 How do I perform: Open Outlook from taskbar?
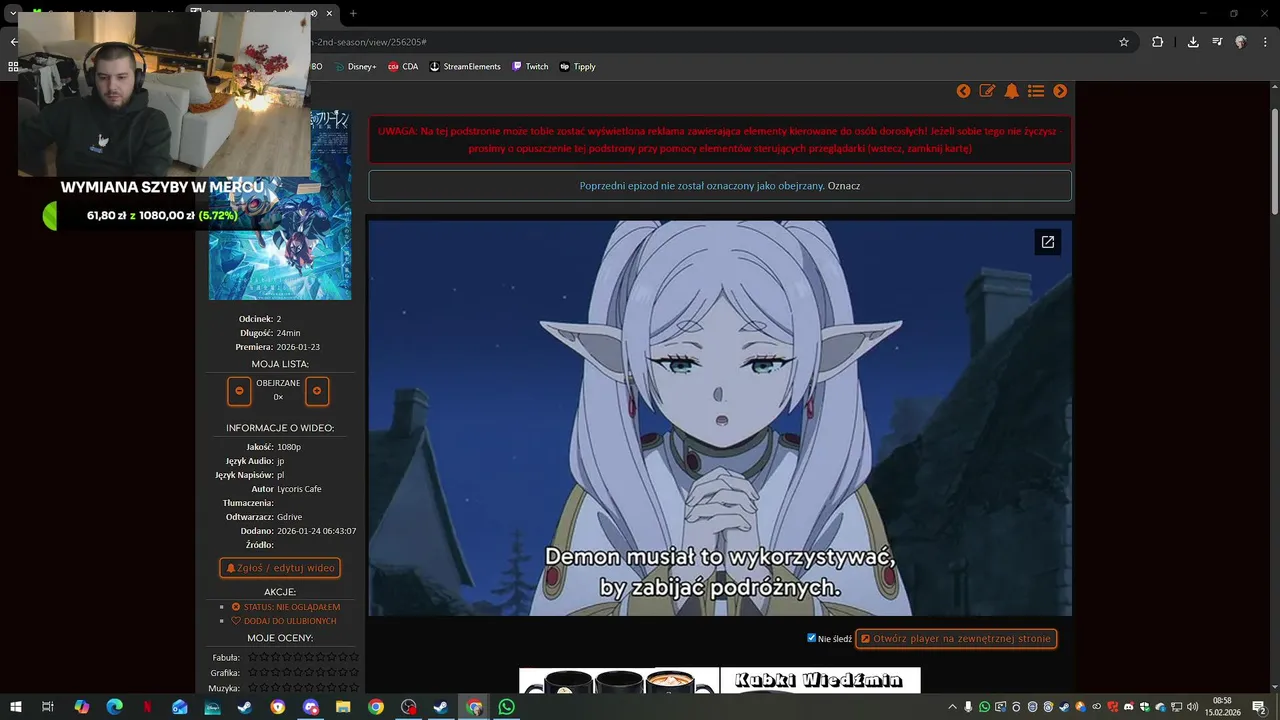coord(180,707)
